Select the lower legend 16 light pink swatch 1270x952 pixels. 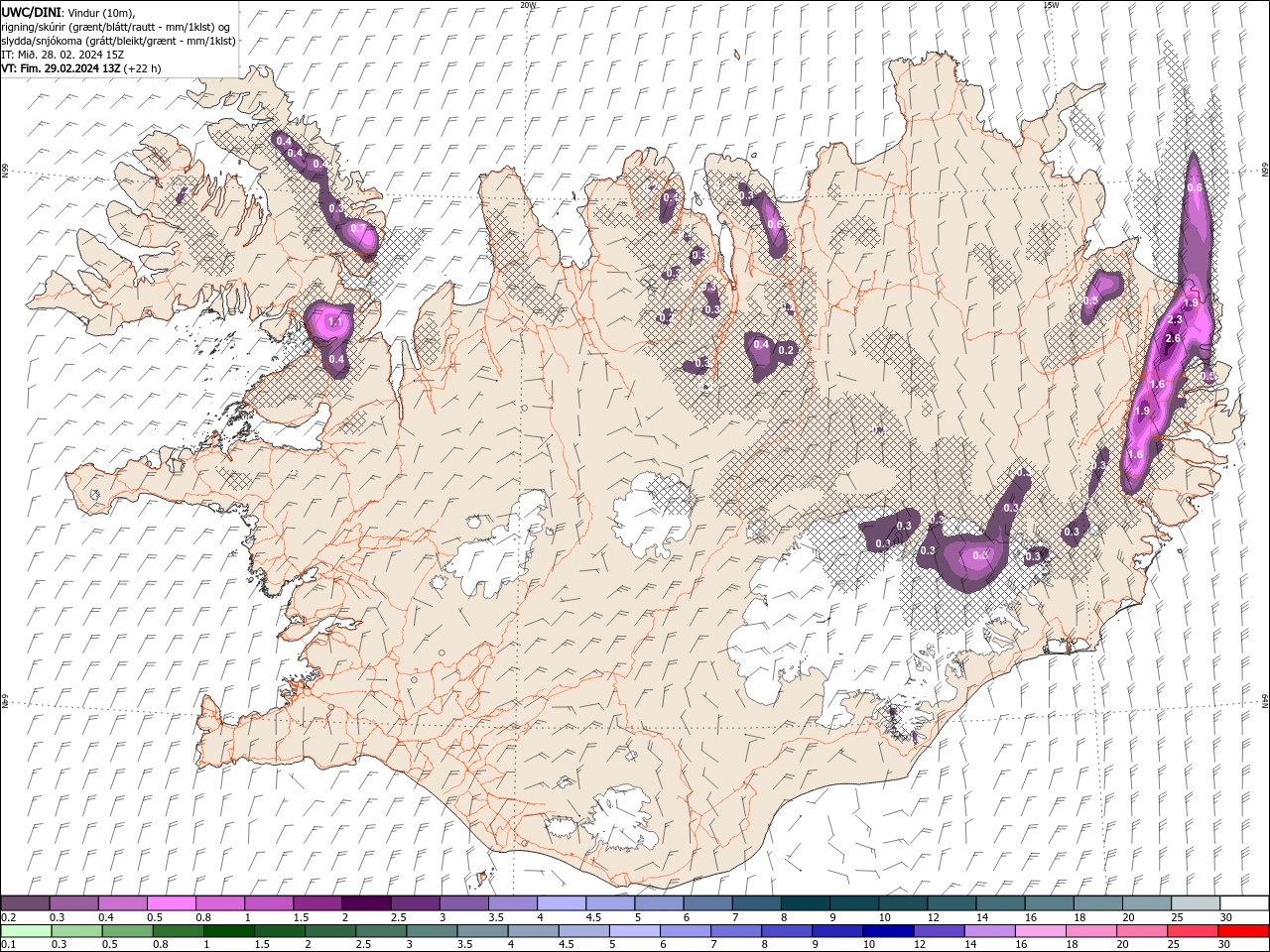[x=1041, y=931]
